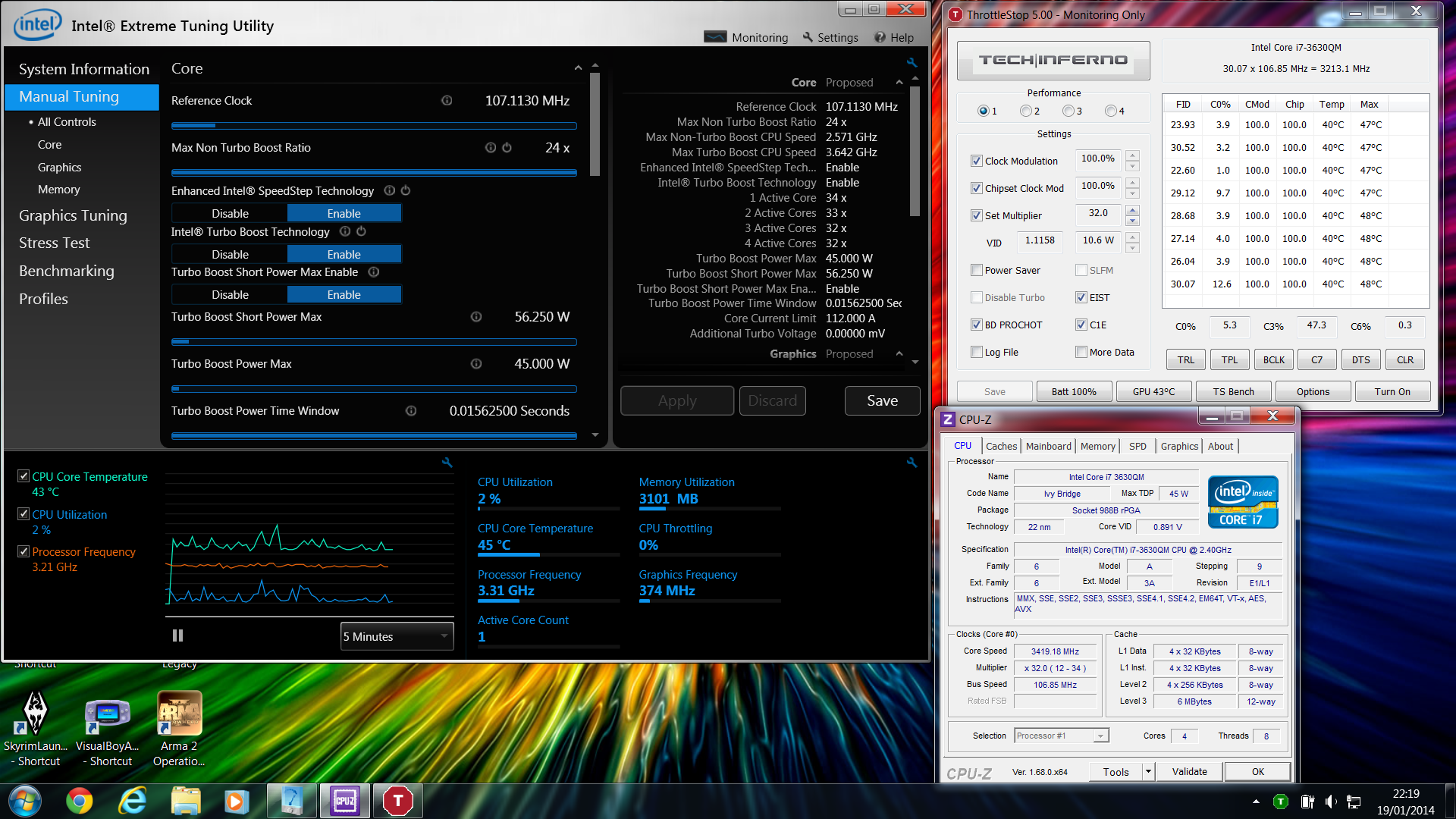Click info icon next to Reference Clock

tap(447, 100)
